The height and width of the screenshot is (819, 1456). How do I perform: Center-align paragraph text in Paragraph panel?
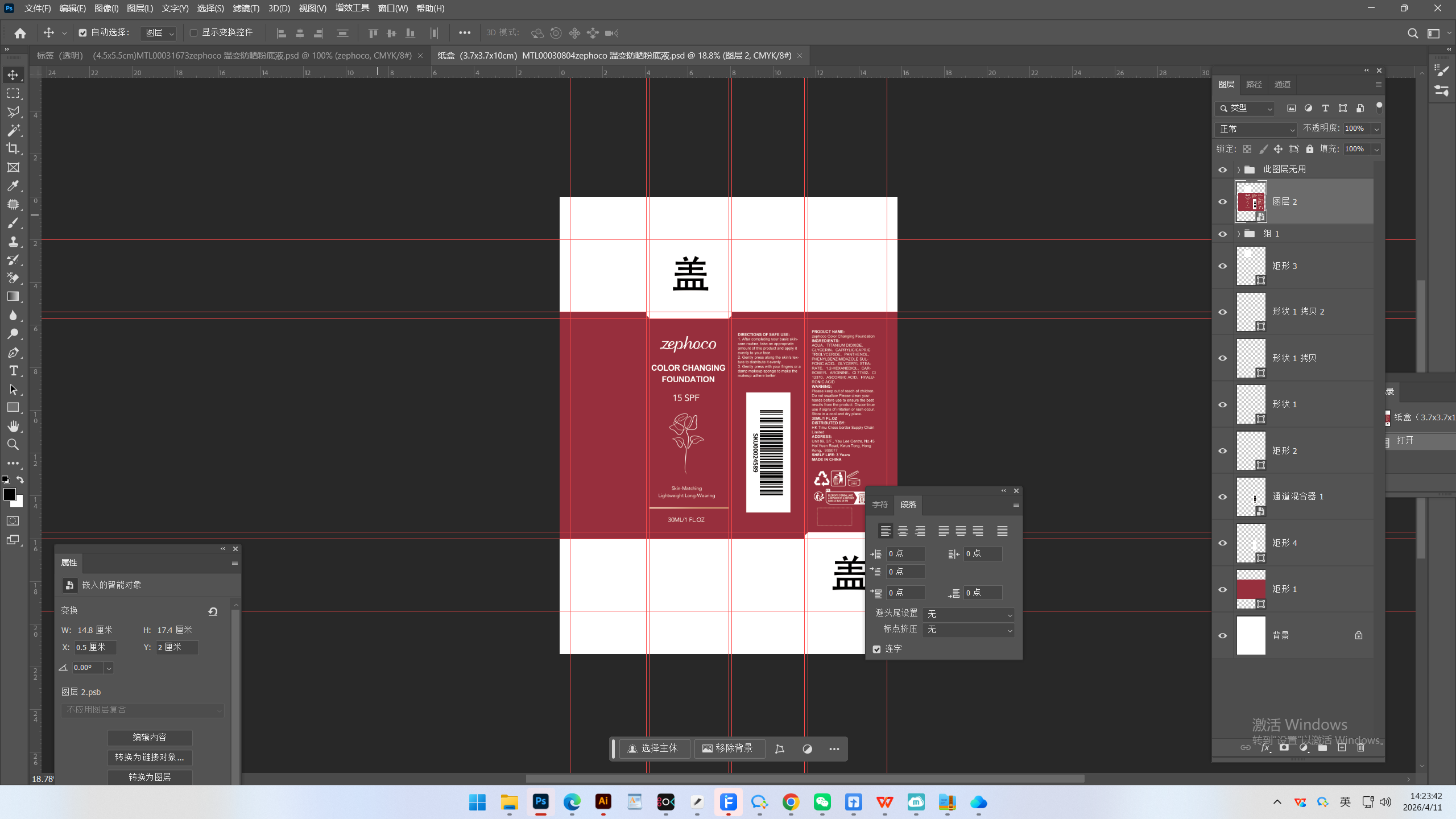click(x=903, y=531)
